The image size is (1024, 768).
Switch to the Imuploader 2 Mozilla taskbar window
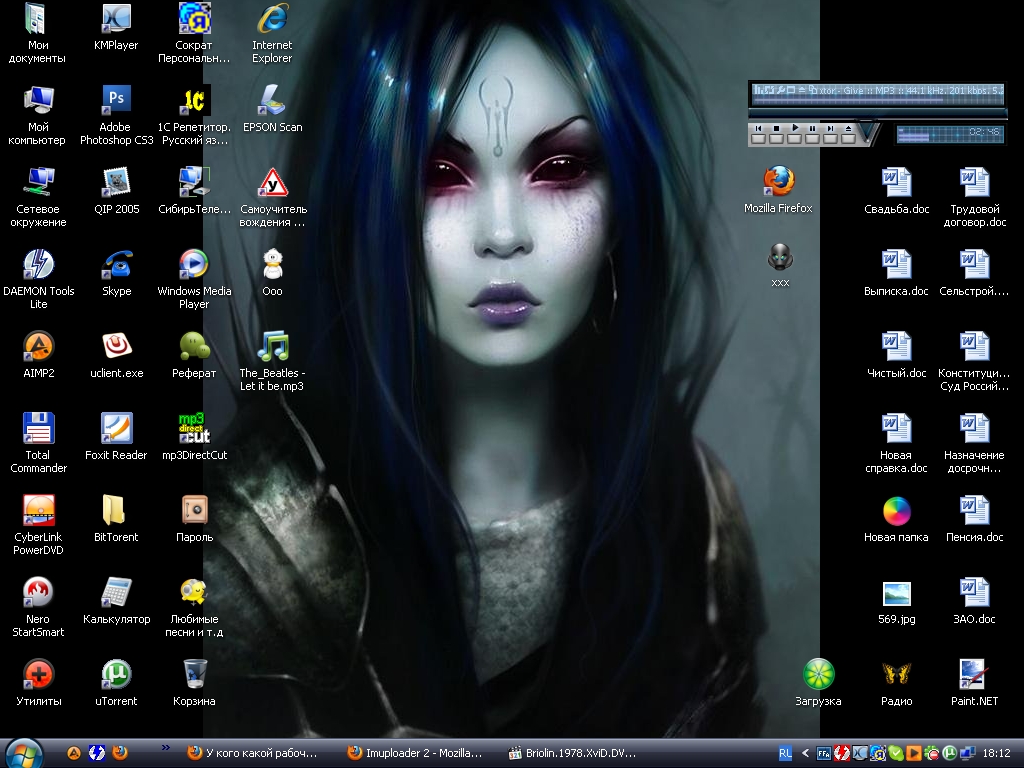pos(415,753)
